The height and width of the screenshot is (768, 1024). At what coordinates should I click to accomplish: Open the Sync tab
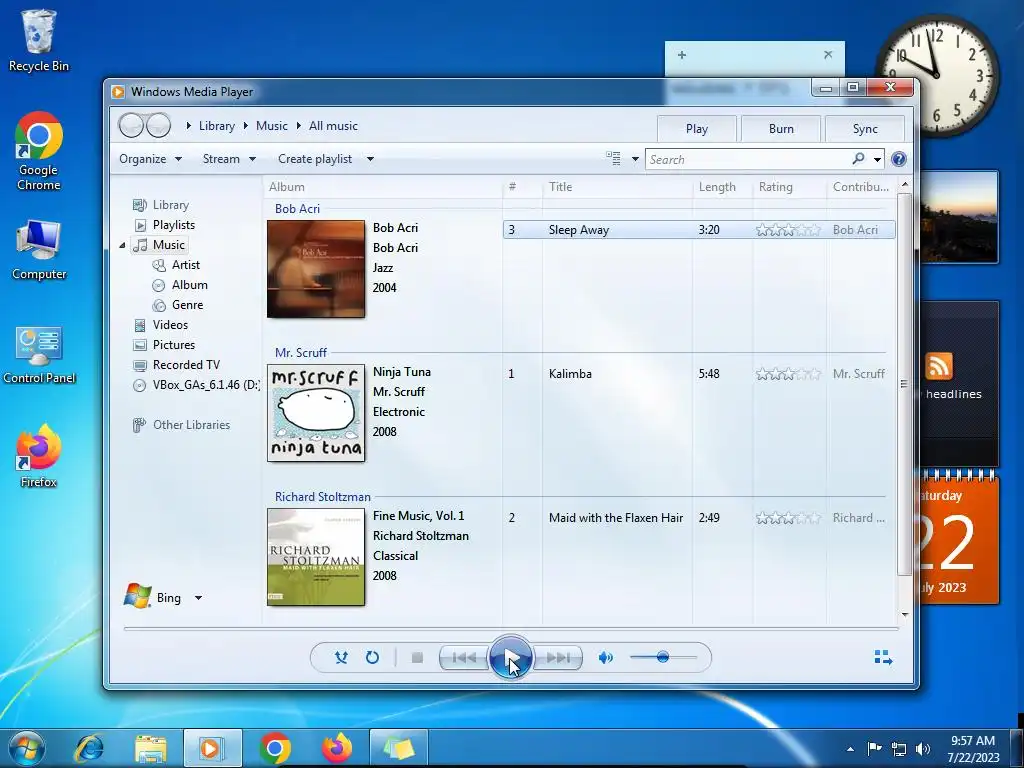pos(865,129)
